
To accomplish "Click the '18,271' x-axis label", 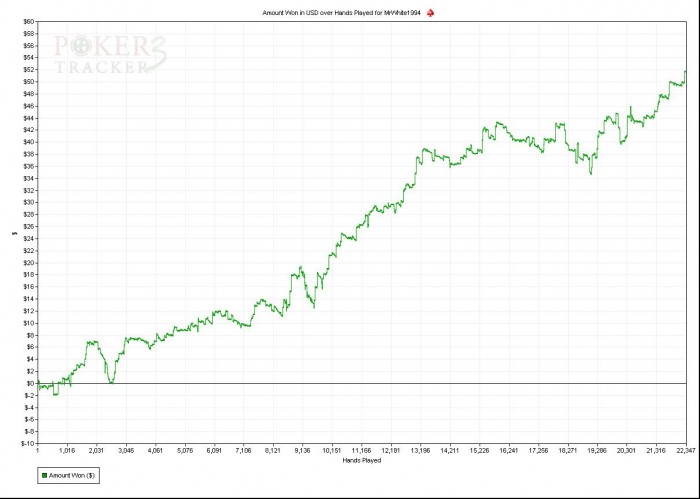I will pos(567,451).
